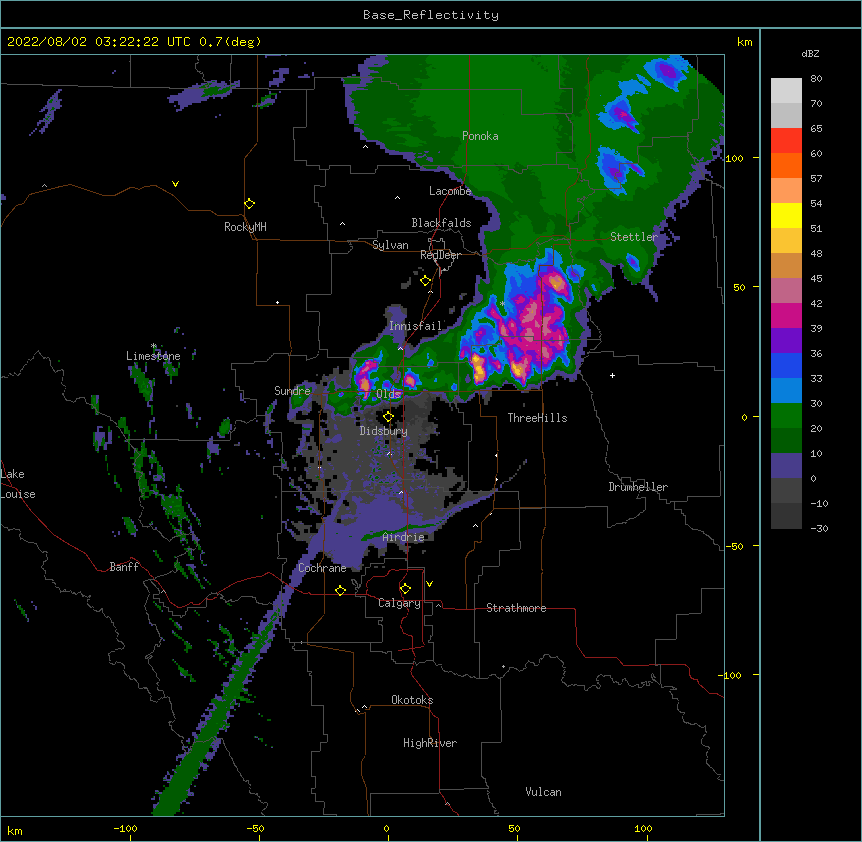This screenshot has height=842, width=862.
Task: Select the purple 36-39 dBZ legend swatch
Action: point(786,341)
